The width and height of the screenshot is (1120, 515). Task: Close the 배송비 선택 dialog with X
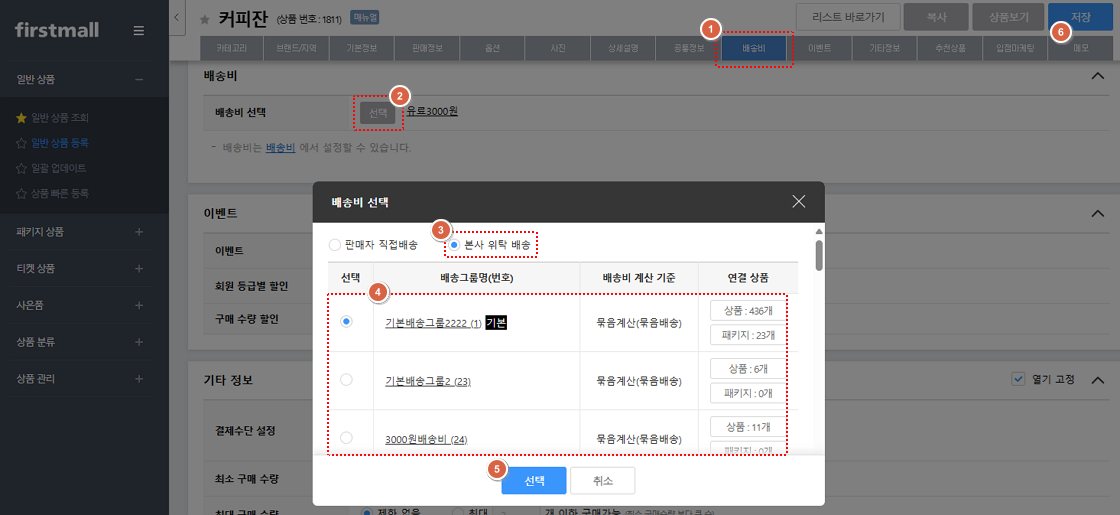(x=799, y=201)
